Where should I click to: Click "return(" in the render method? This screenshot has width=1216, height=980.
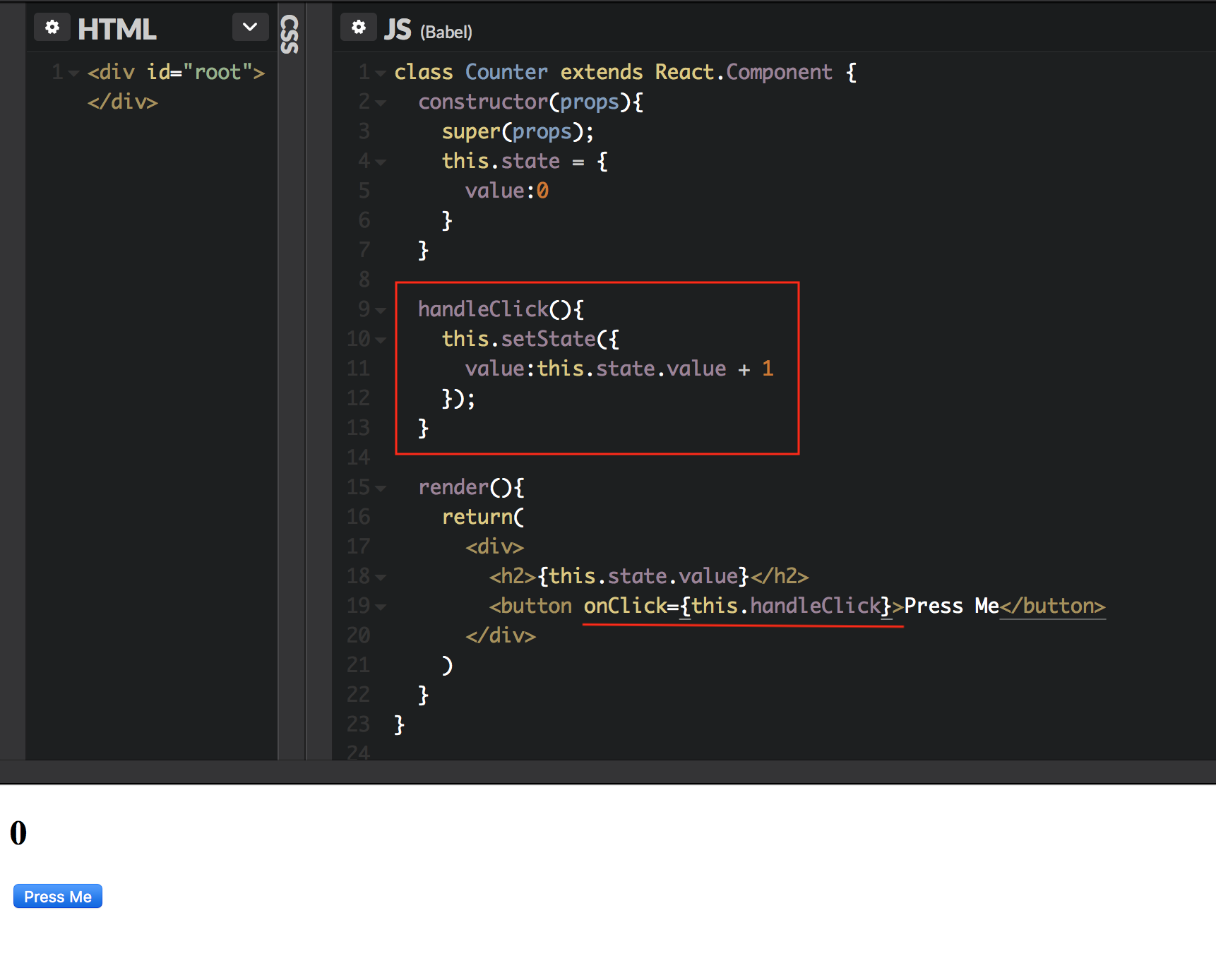(x=483, y=517)
